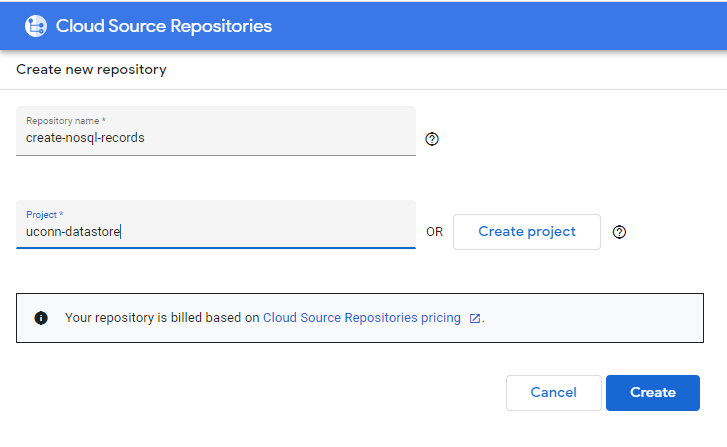Screen dimensions: 727x447
Task: Click the Cloud Source Repositories header title
Action: [x=164, y=26]
